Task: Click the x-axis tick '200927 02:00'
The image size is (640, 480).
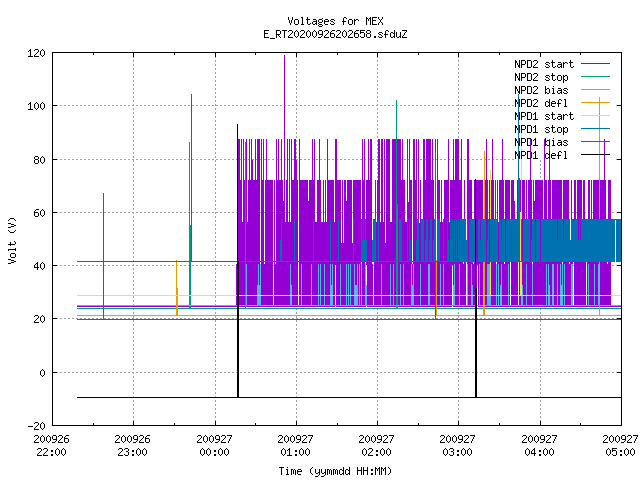Action: [x=376, y=446]
